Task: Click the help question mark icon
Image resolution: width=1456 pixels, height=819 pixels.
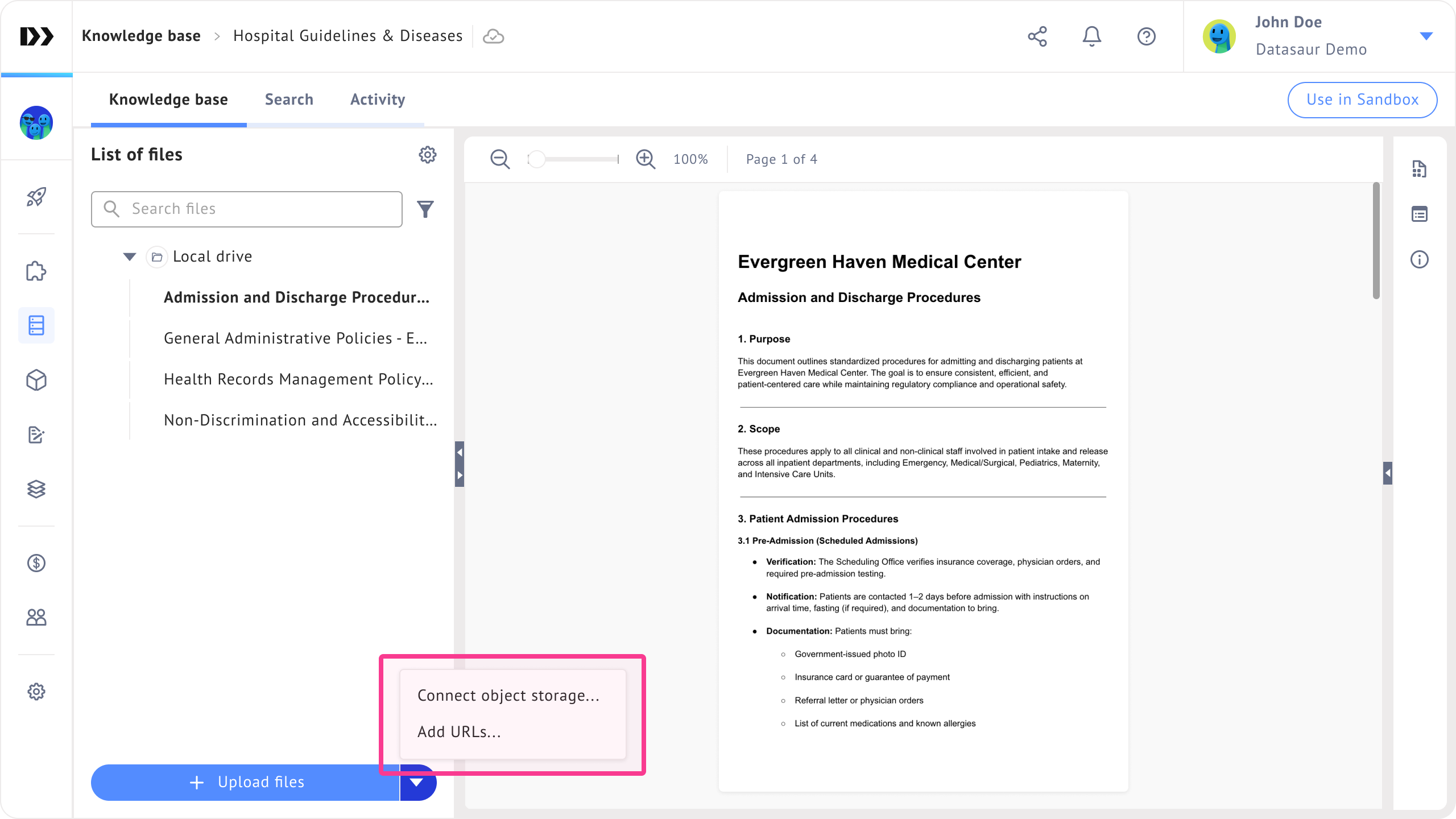Action: pyautogui.click(x=1146, y=36)
